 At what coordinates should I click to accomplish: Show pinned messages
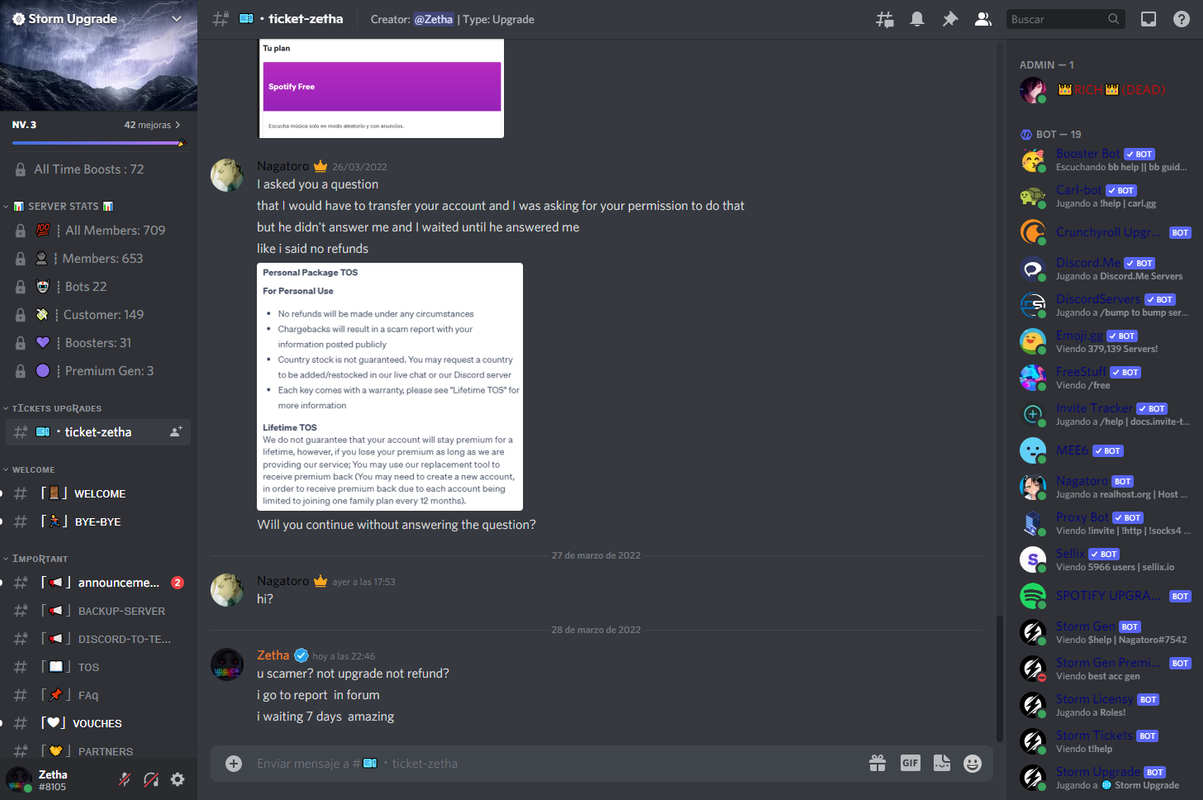tap(950, 19)
